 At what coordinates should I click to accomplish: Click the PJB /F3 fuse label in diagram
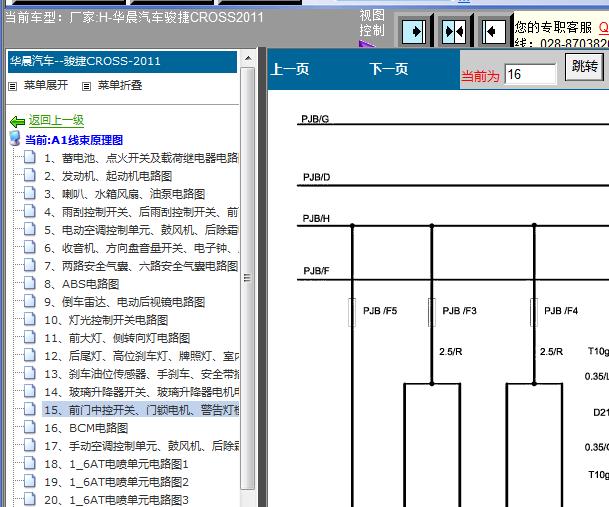click(x=459, y=311)
